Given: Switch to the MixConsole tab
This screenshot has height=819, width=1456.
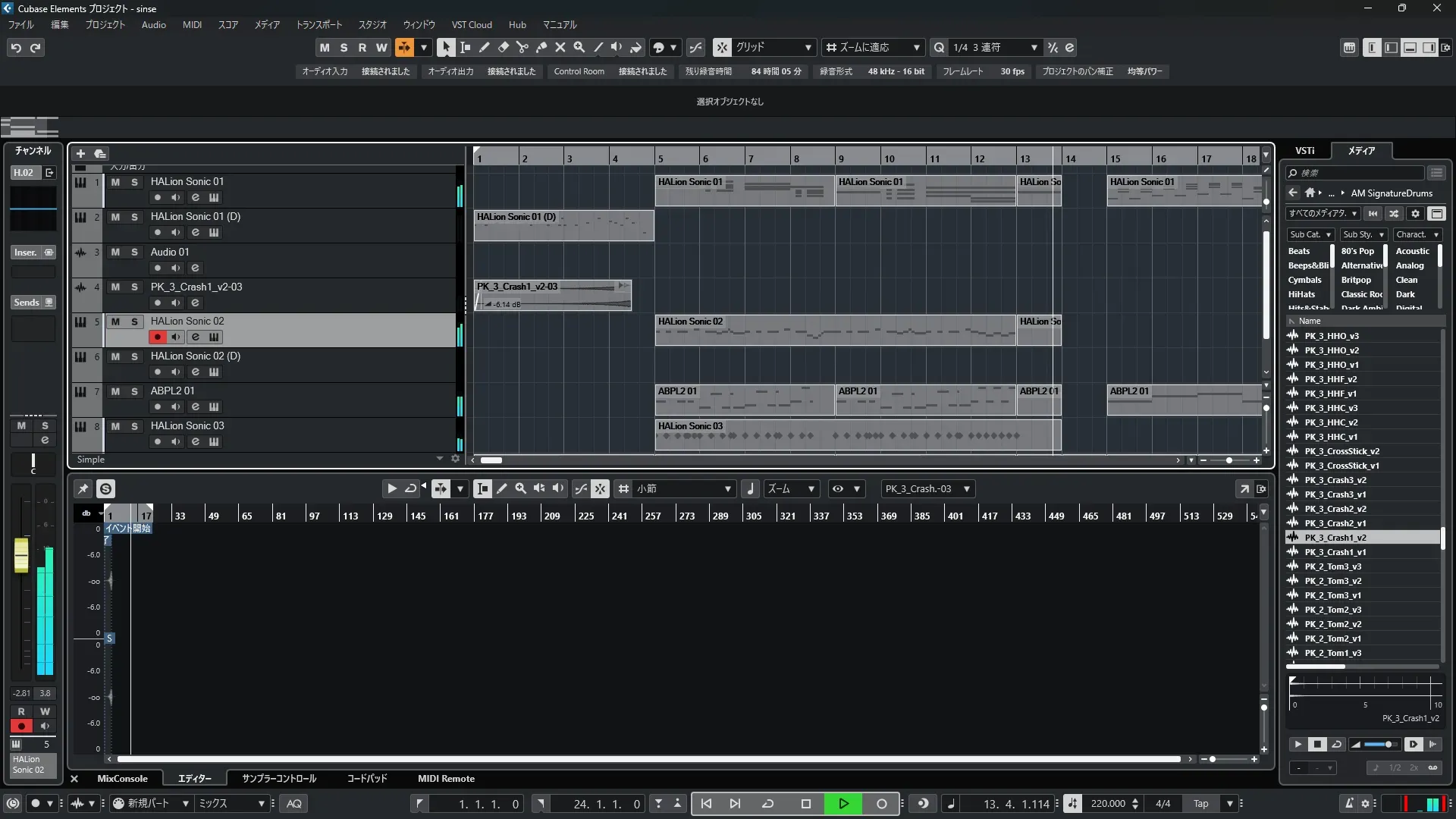Looking at the screenshot, I should click(122, 778).
